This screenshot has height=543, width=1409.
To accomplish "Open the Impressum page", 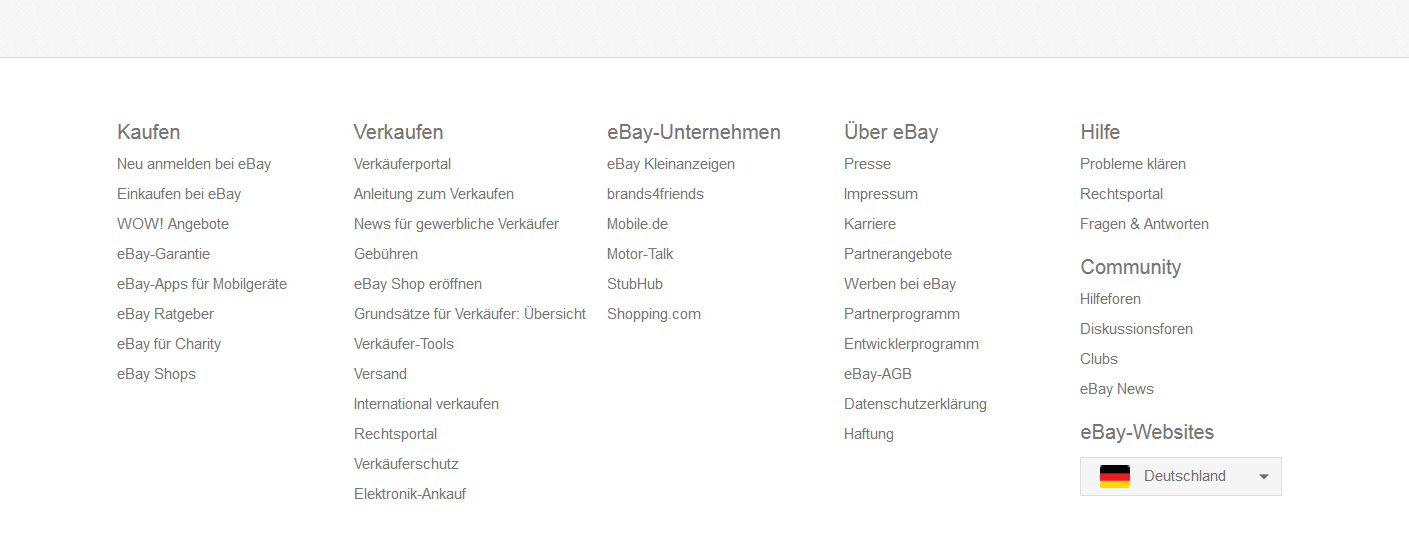I will [x=881, y=194].
